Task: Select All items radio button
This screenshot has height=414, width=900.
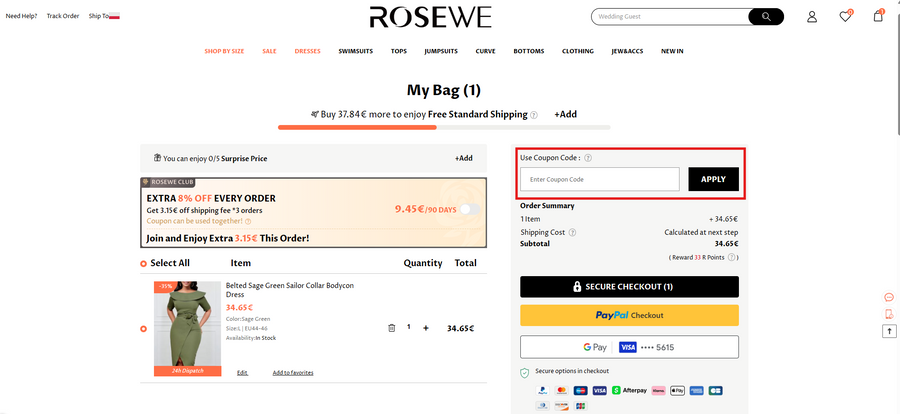Action: pos(144,264)
